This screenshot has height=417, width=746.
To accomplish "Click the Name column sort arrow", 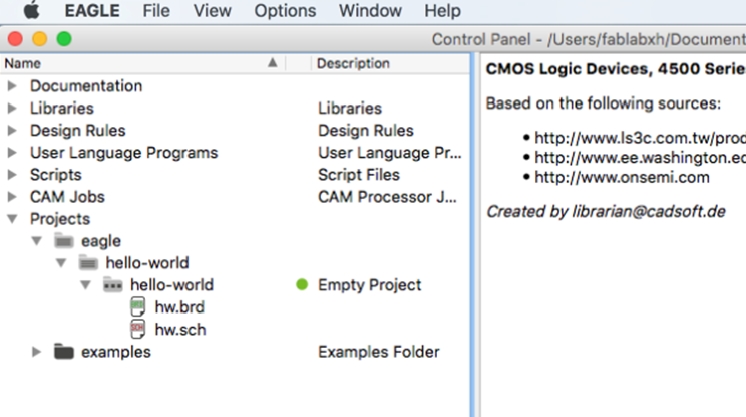I will (x=273, y=63).
